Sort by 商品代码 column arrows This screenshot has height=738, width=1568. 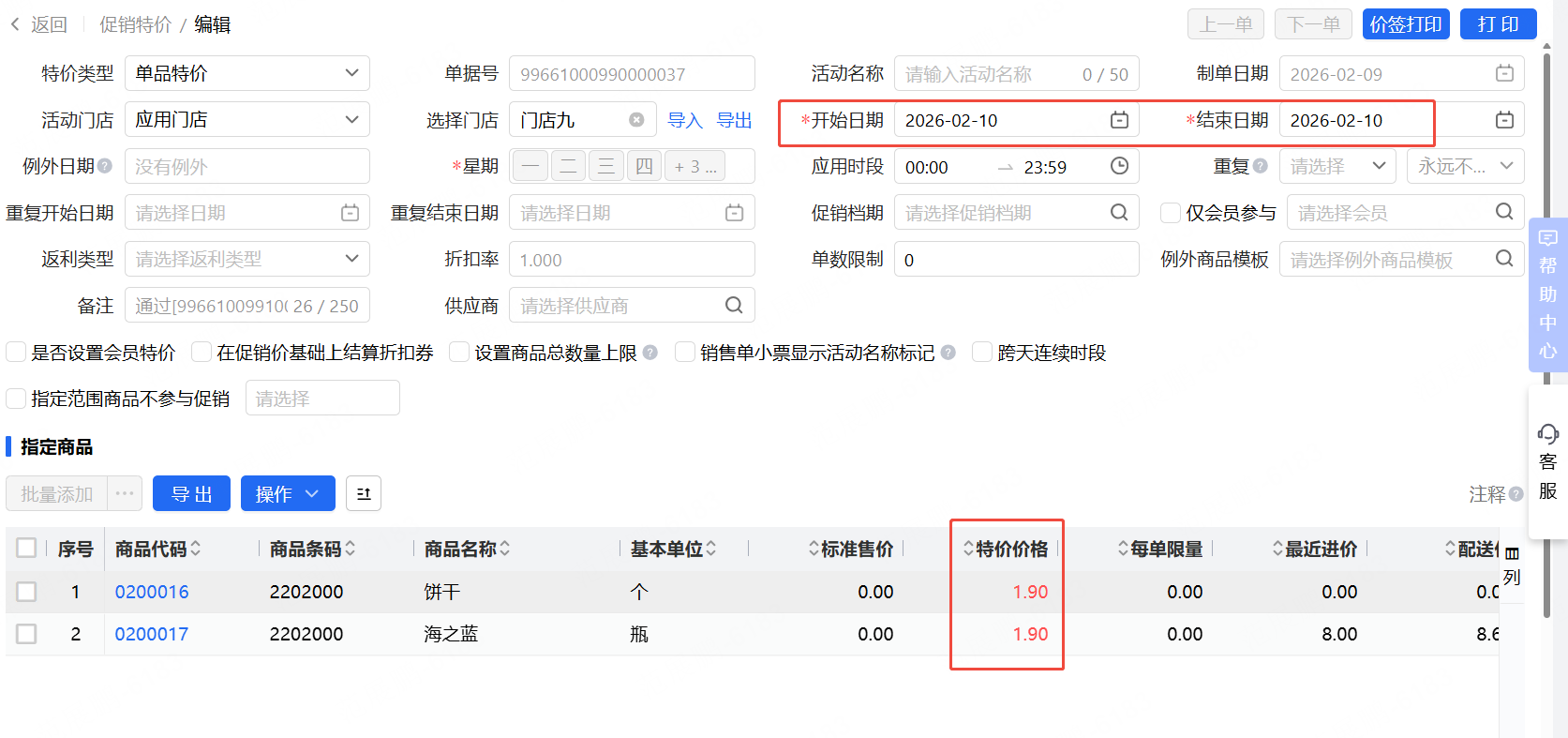[x=196, y=549]
